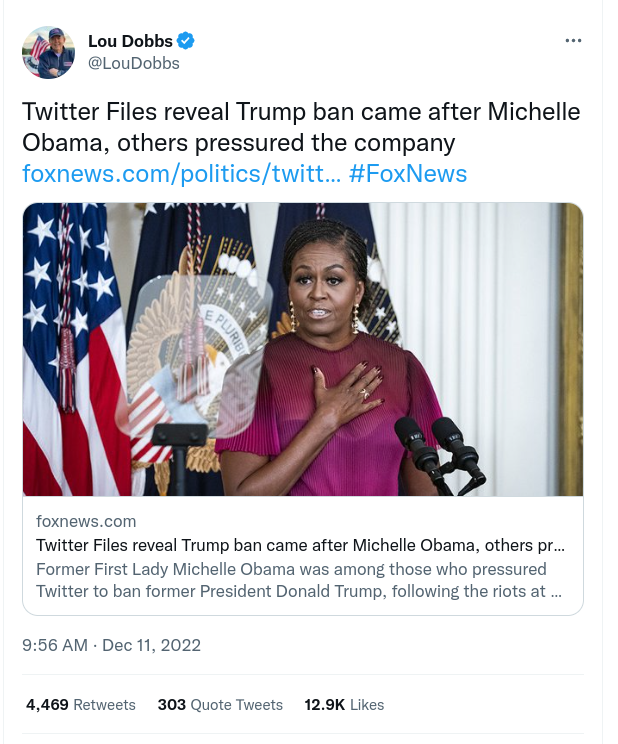Follow the foxnews.com/politics link

tap(181, 173)
